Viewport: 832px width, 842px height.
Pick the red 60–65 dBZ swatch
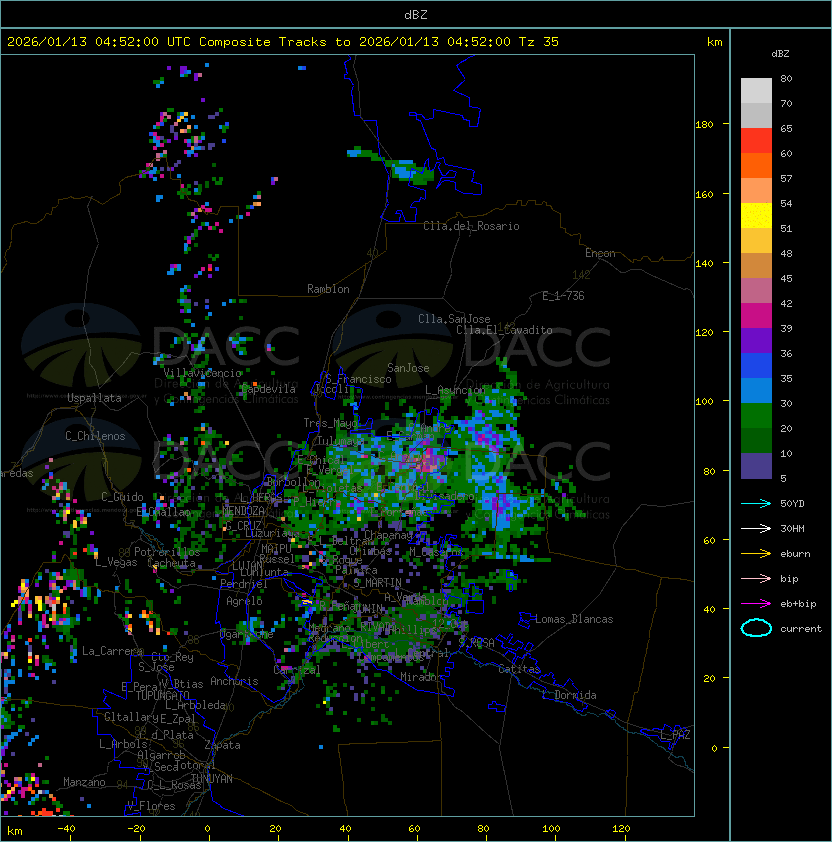coord(756,141)
